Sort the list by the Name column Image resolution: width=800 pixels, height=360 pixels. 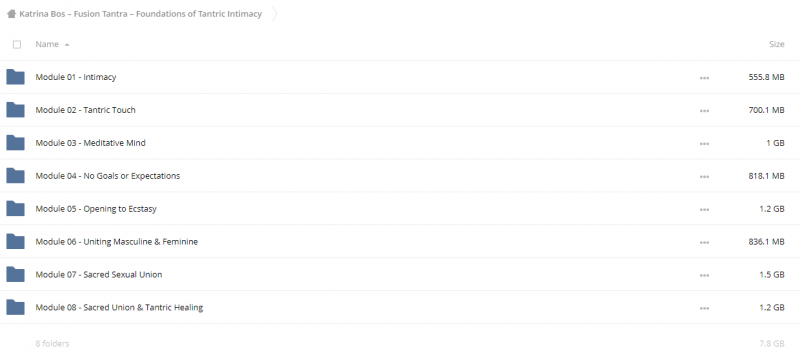pos(47,44)
